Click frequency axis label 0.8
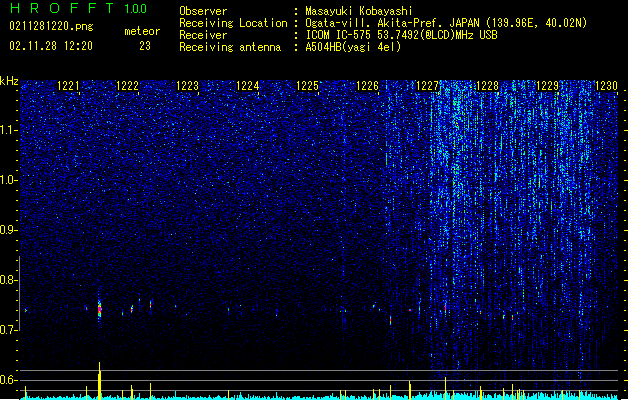The height and width of the screenshot is (400, 629). tap(9, 280)
